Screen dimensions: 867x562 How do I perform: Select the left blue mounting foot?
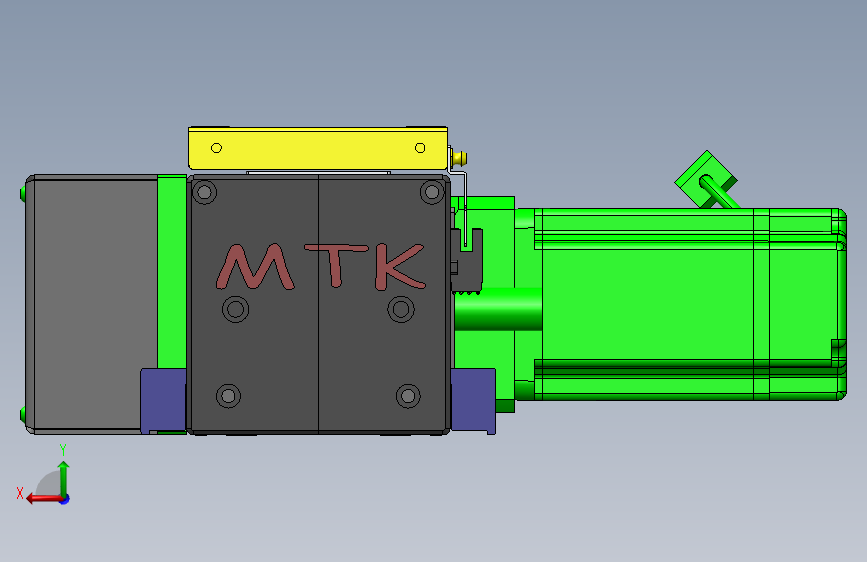coord(163,400)
